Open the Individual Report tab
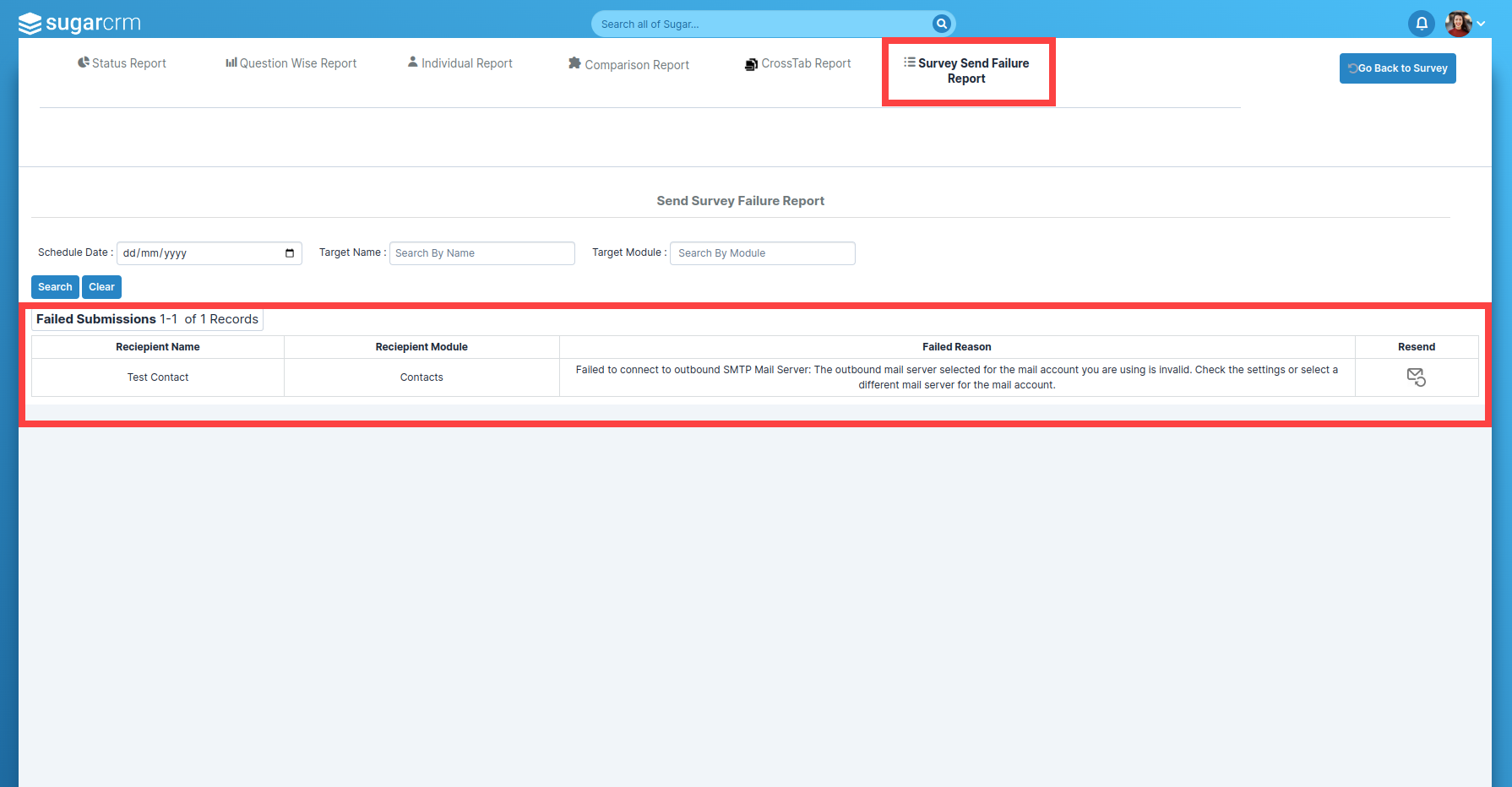Viewport: 1512px width, 787px height. pos(460,63)
